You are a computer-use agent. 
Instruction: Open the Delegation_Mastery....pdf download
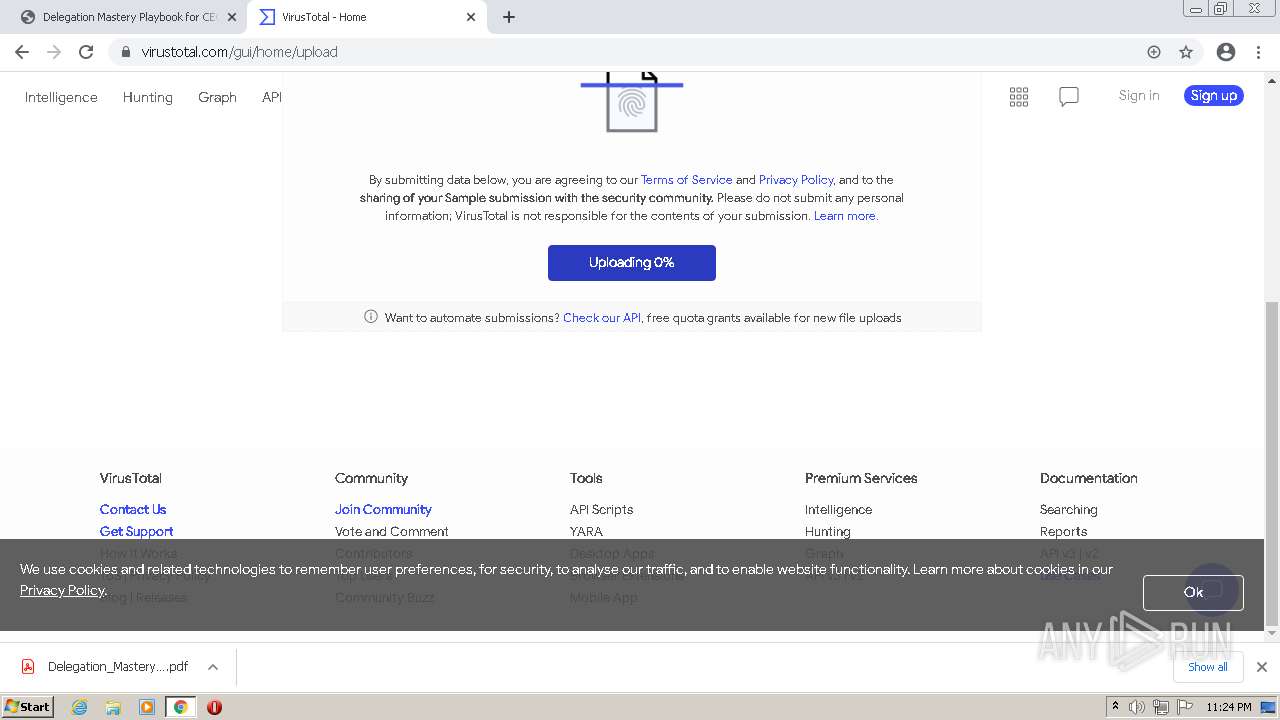pyautogui.click(x=118, y=667)
